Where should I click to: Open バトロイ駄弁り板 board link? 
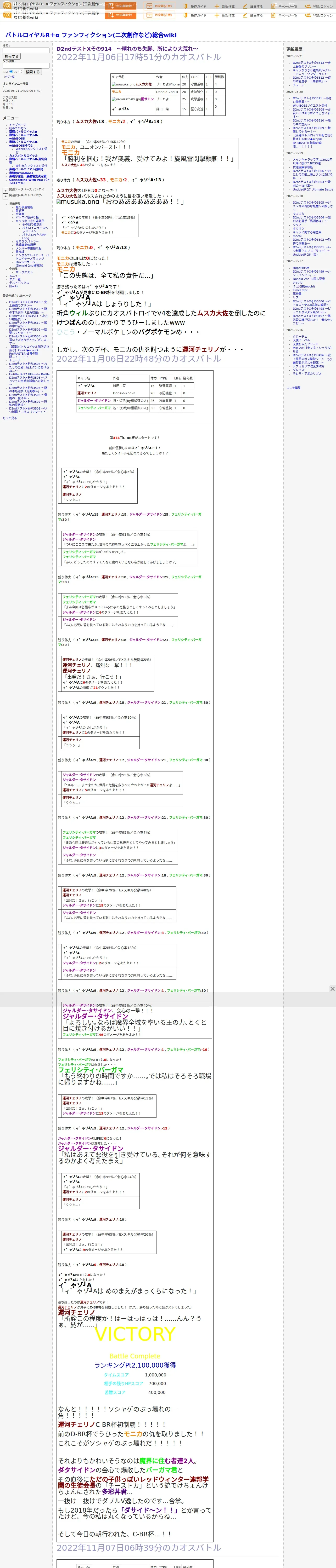click(x=27, y=217)
